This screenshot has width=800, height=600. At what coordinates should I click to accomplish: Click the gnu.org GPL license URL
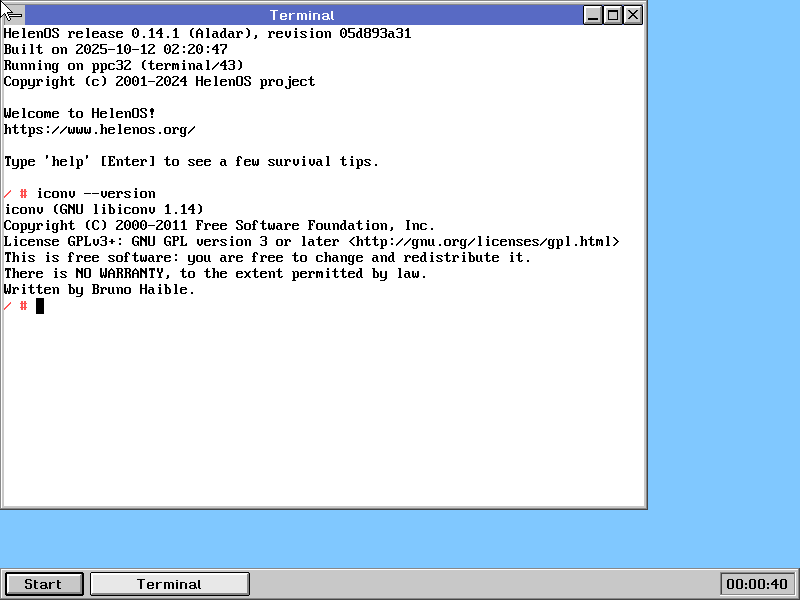[484, 242]
